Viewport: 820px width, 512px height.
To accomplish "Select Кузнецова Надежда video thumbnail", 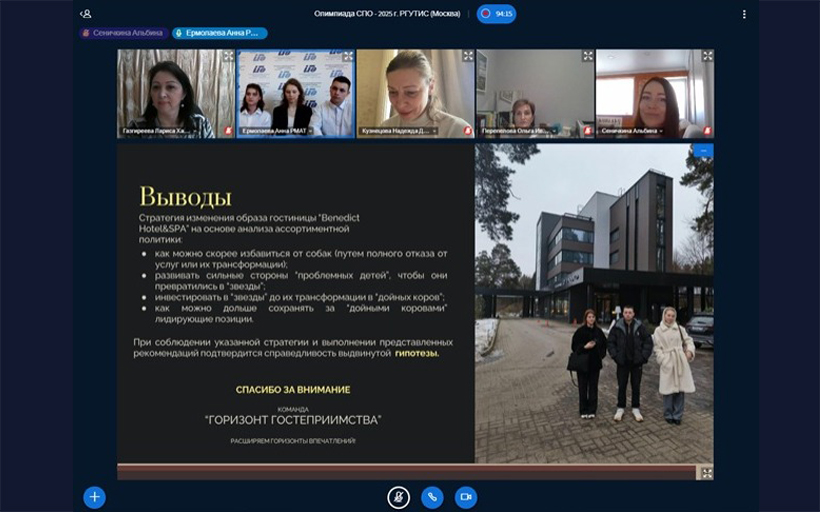I will pos(415,94).
